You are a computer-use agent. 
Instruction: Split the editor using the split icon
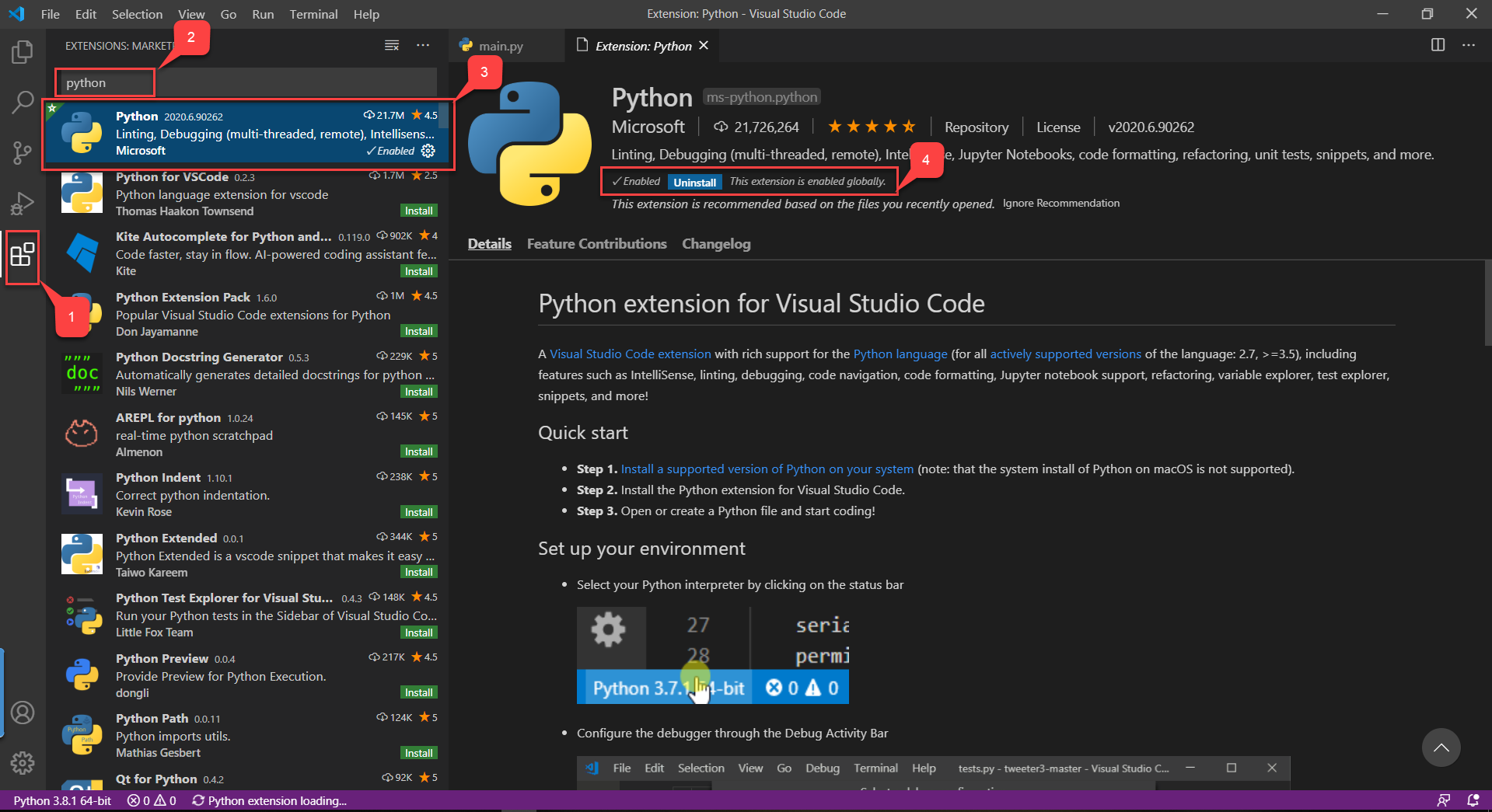(x=1438, y=45)
